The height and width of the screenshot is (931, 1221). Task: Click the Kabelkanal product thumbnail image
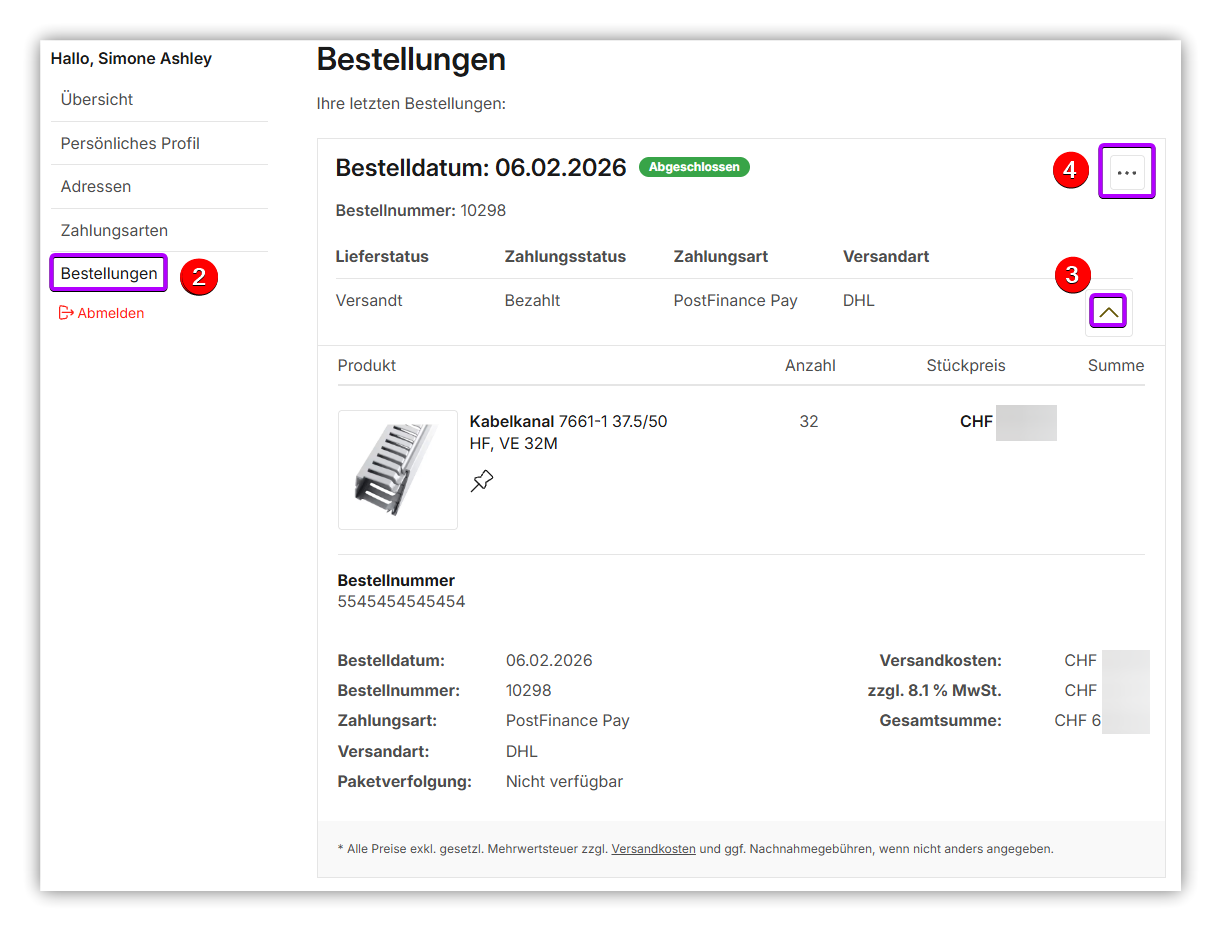click(x=398, y=469)
